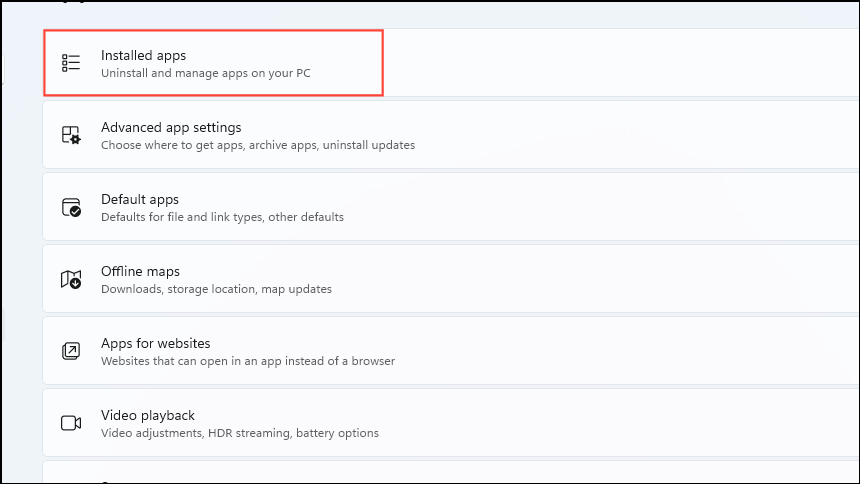860x484 pixels.
Task: Click "Downloads, storage location, map updates" text
Action: (x=216, y=289)
